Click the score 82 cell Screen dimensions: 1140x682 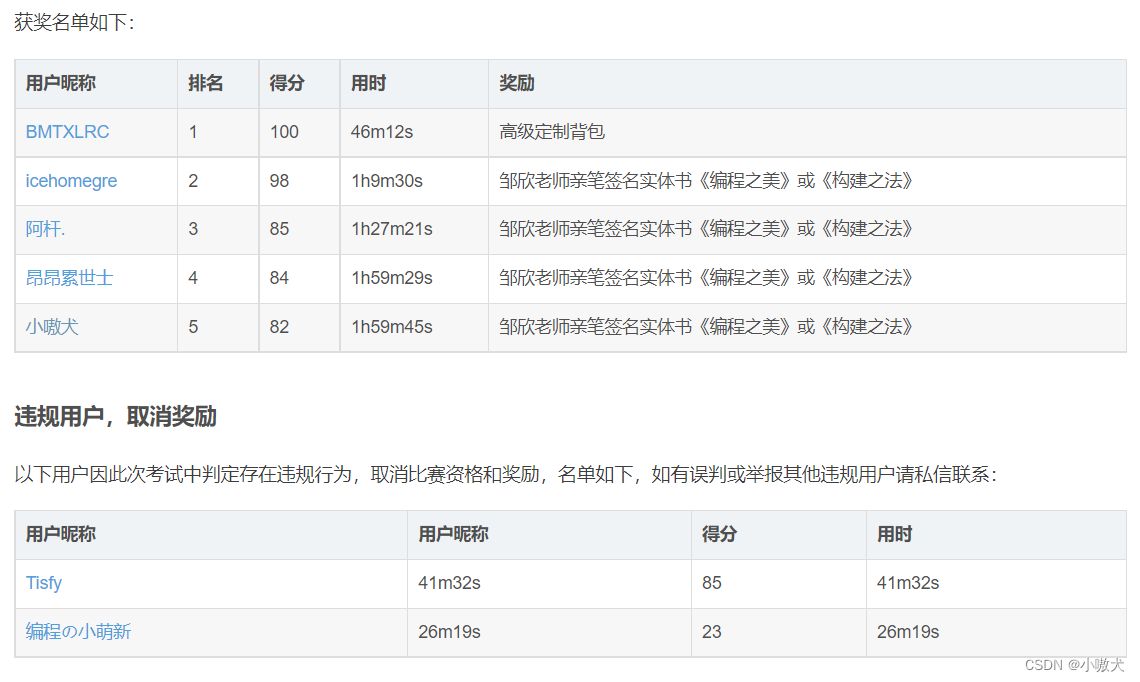[299, 327]
